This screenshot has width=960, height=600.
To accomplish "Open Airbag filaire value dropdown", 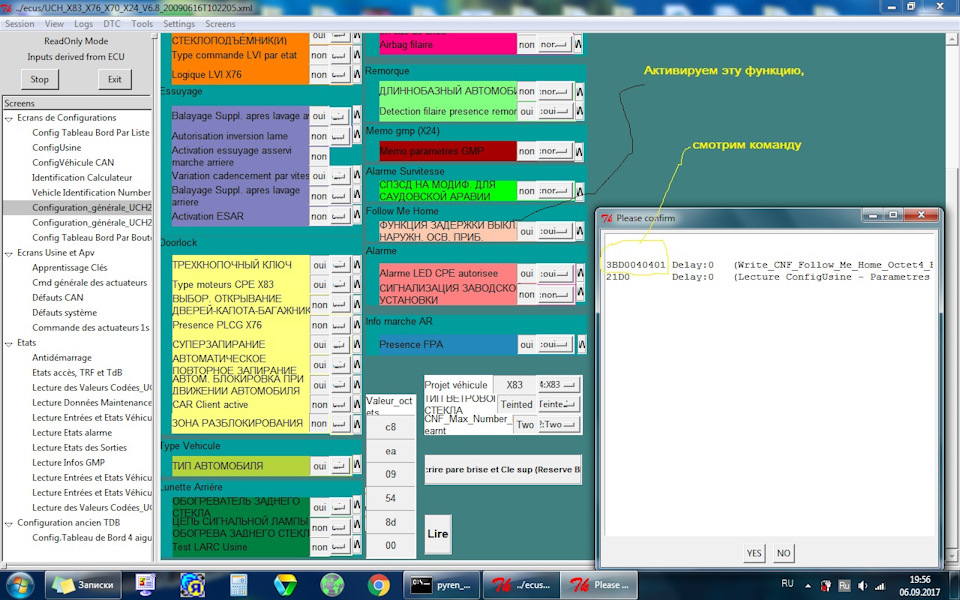I will coord(555,45).
